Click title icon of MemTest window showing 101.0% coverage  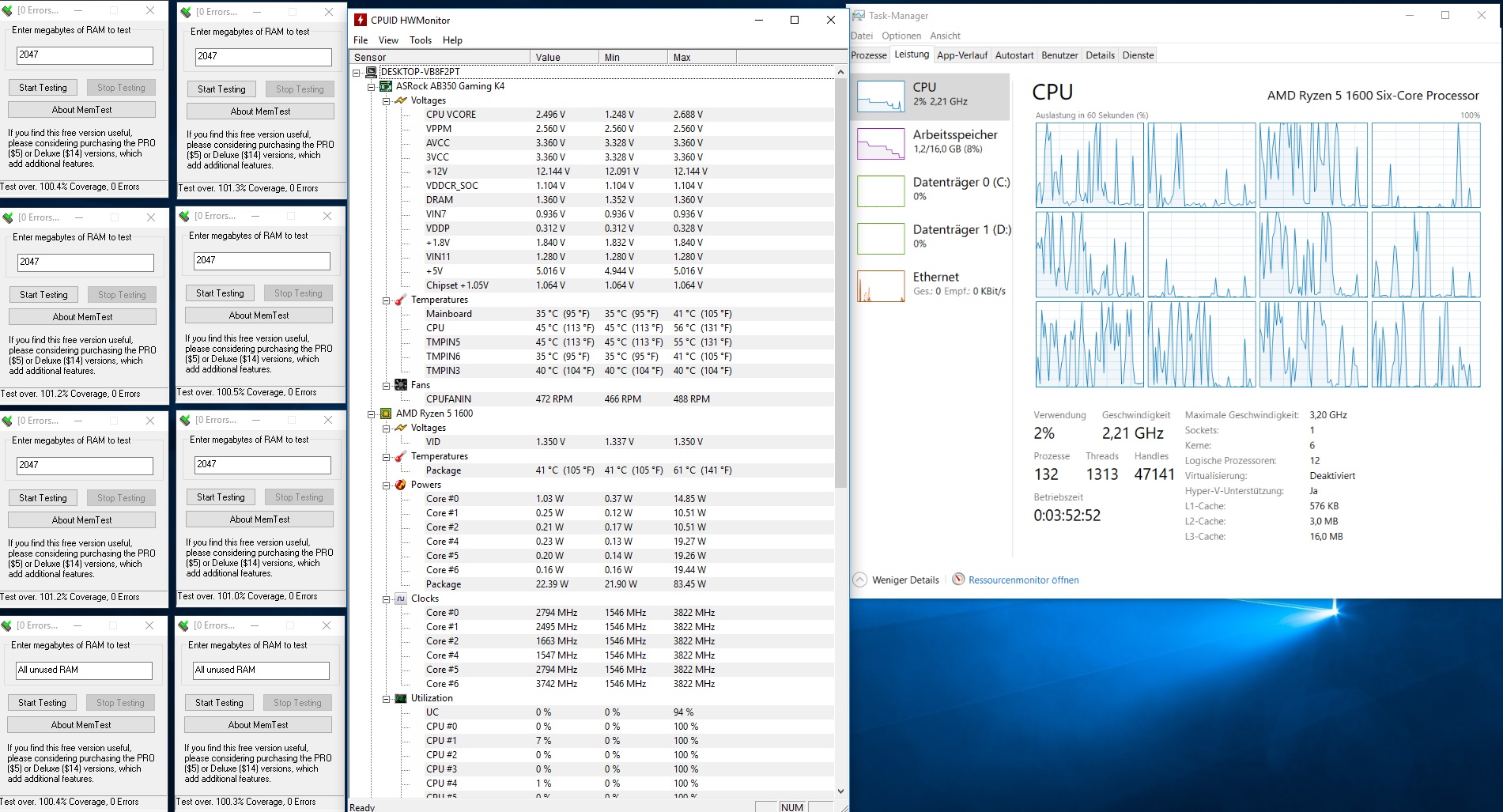185,420
